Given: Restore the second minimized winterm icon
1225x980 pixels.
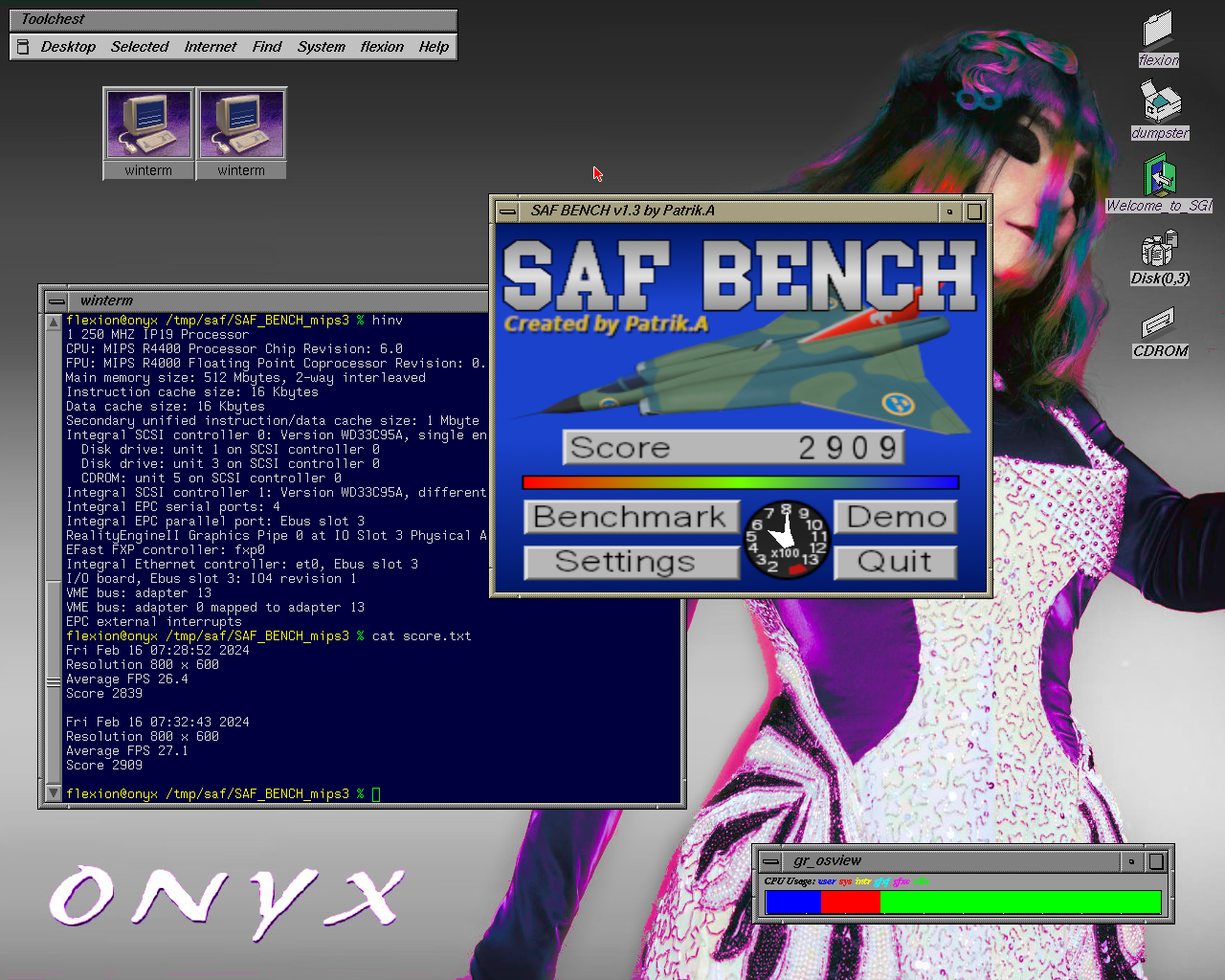Looking at the screenshot, I should coord(241,124).
